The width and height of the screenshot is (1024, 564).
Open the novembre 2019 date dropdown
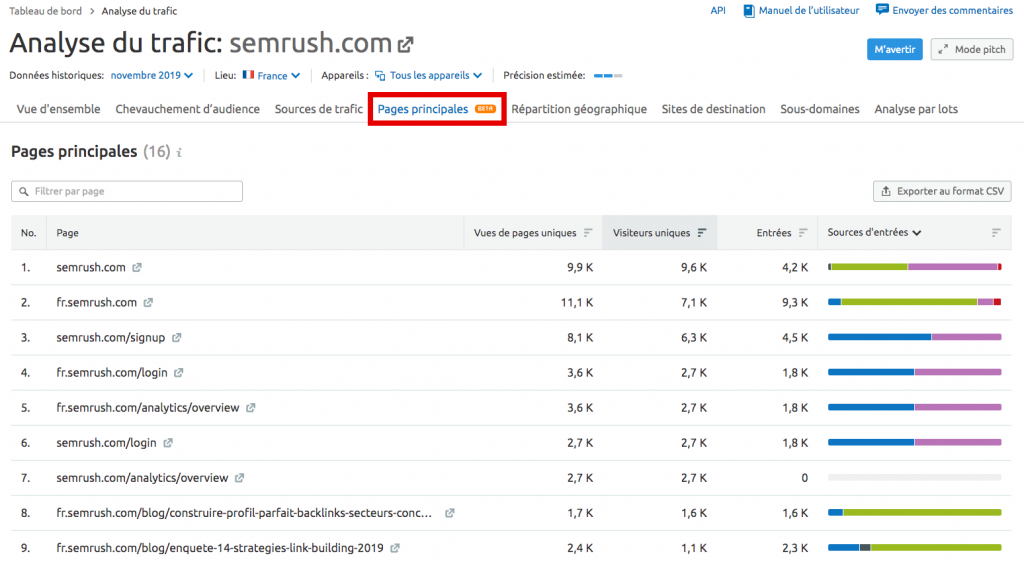pyautogui.click(x=152, y=76)
